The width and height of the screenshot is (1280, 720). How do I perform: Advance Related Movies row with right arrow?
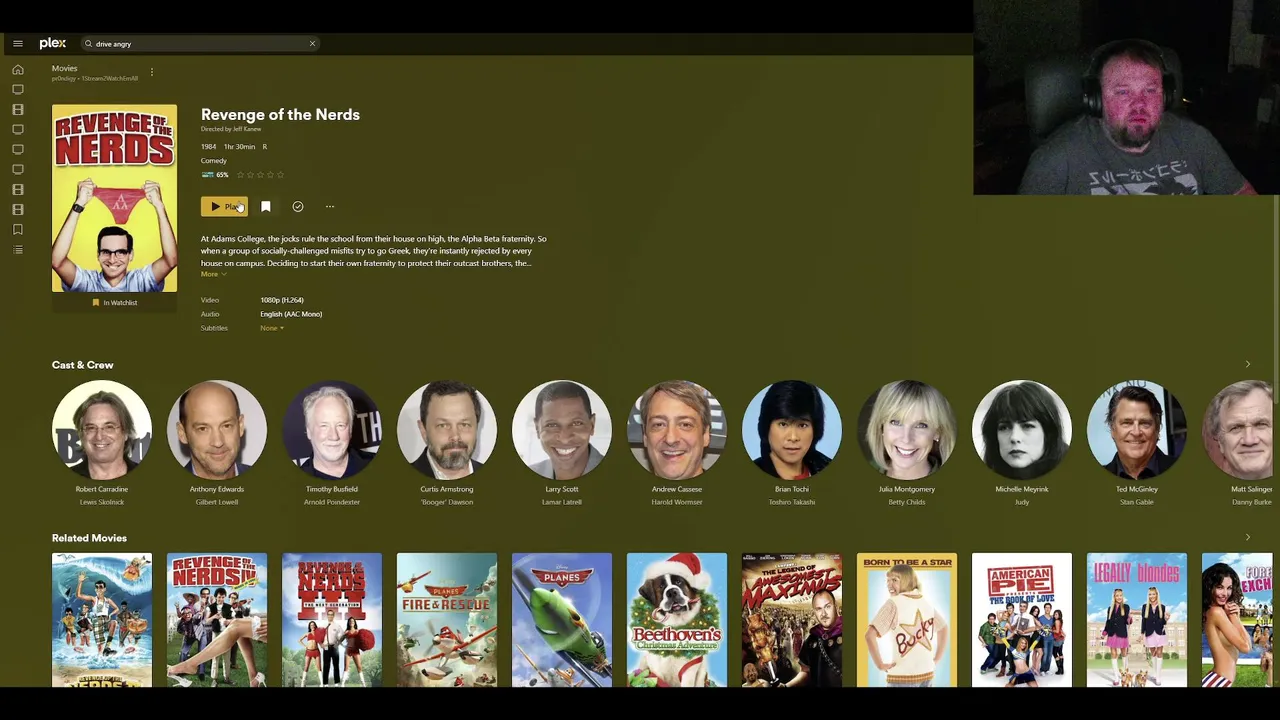coord(1247,538)
